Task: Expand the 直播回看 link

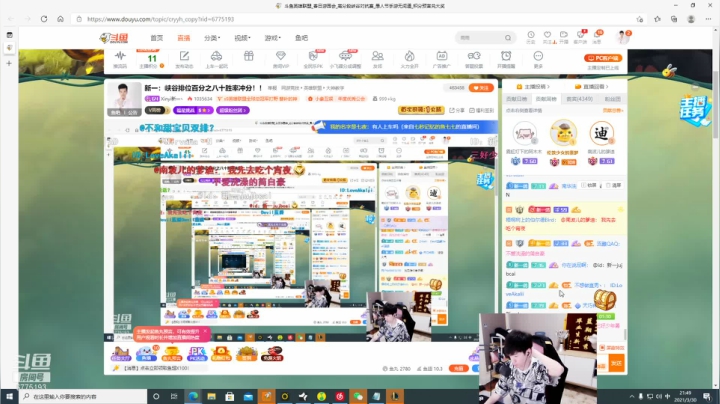Action: pos(592,86)
